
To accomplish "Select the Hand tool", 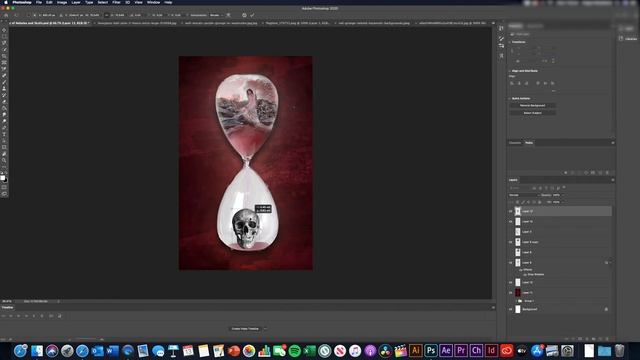I will 4,154.
